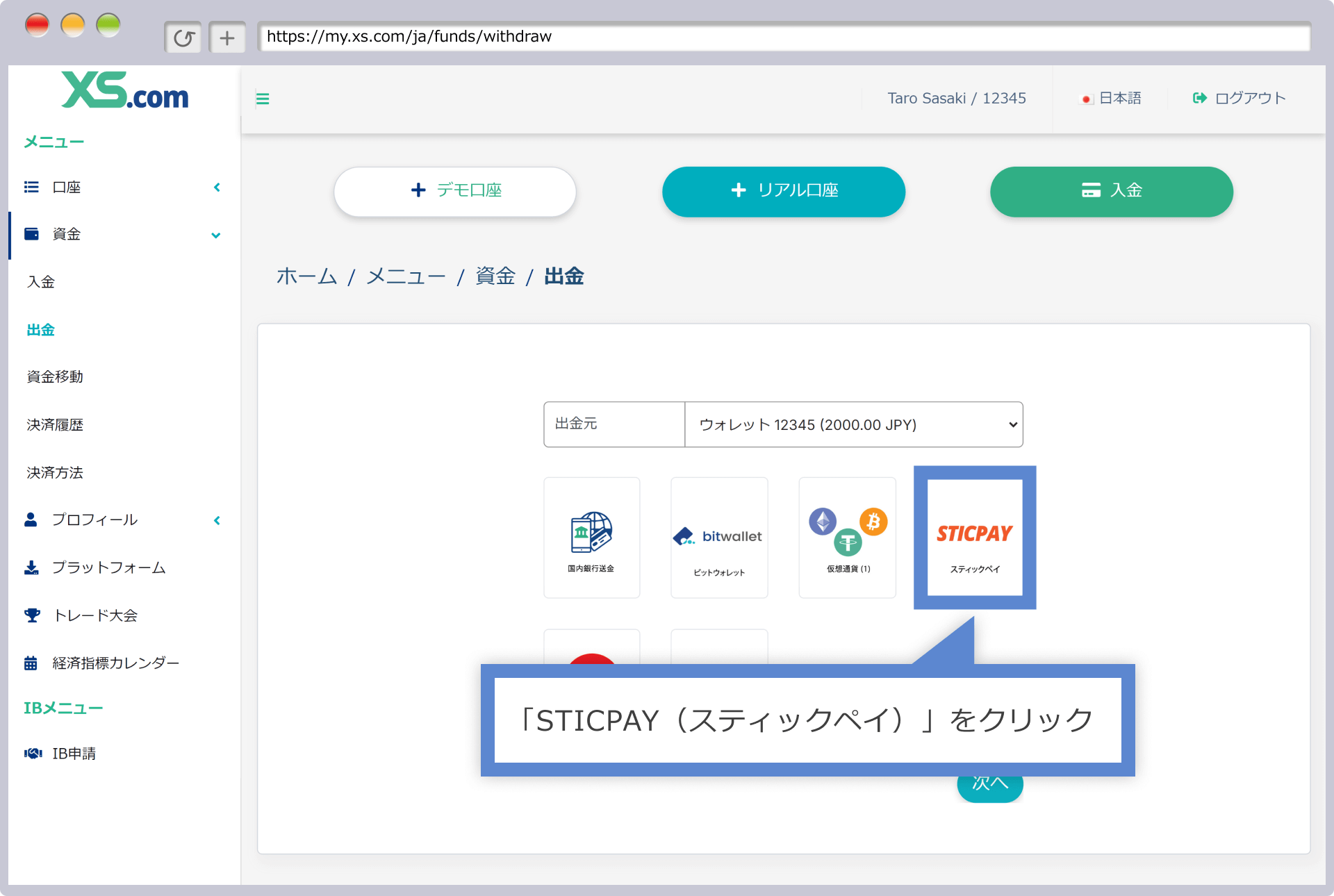This screenshot has height=896, width=1334.
Task: Open IB申請 menu item
Action: coord(74,754)
